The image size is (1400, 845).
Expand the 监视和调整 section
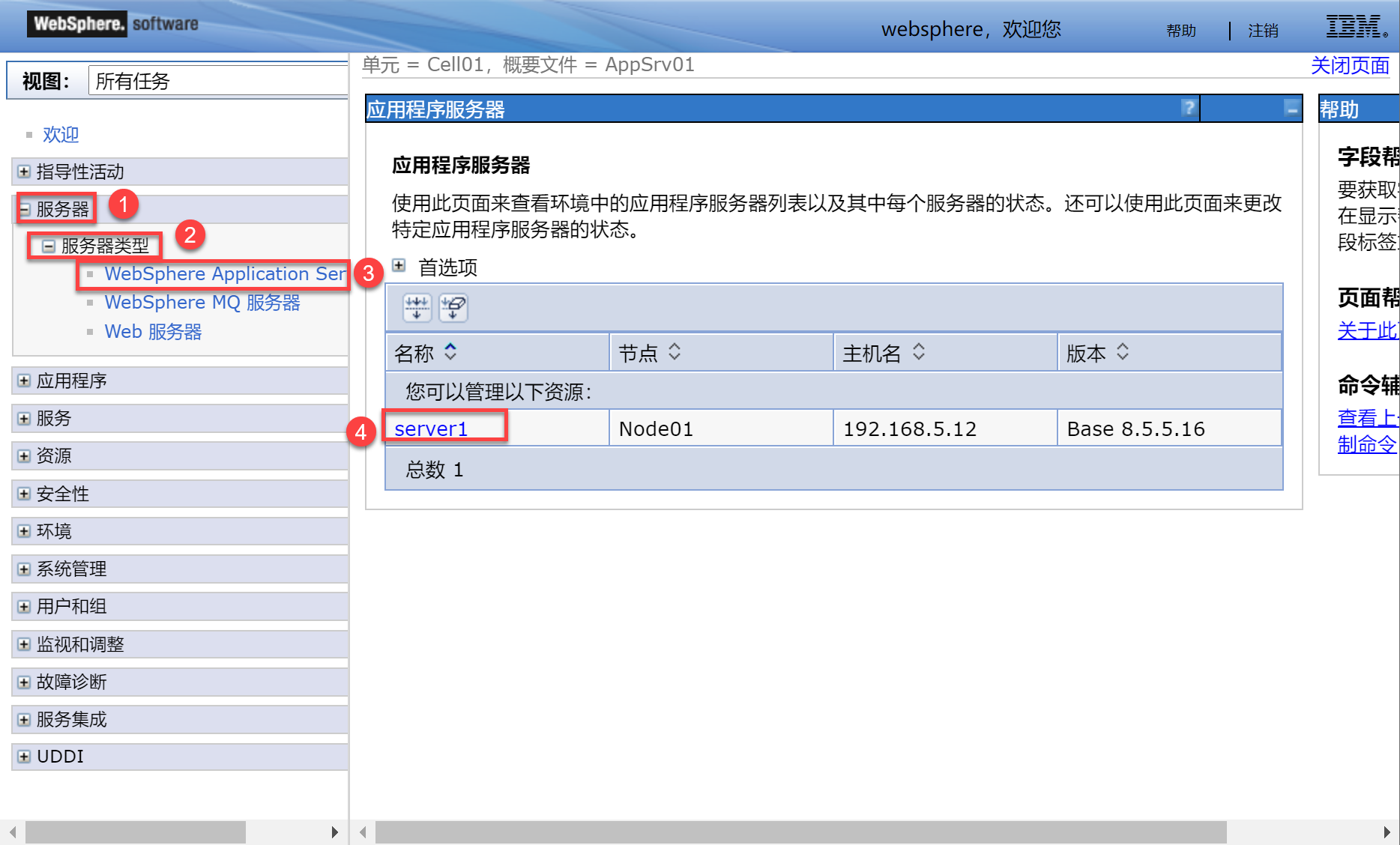coord(24,644)
